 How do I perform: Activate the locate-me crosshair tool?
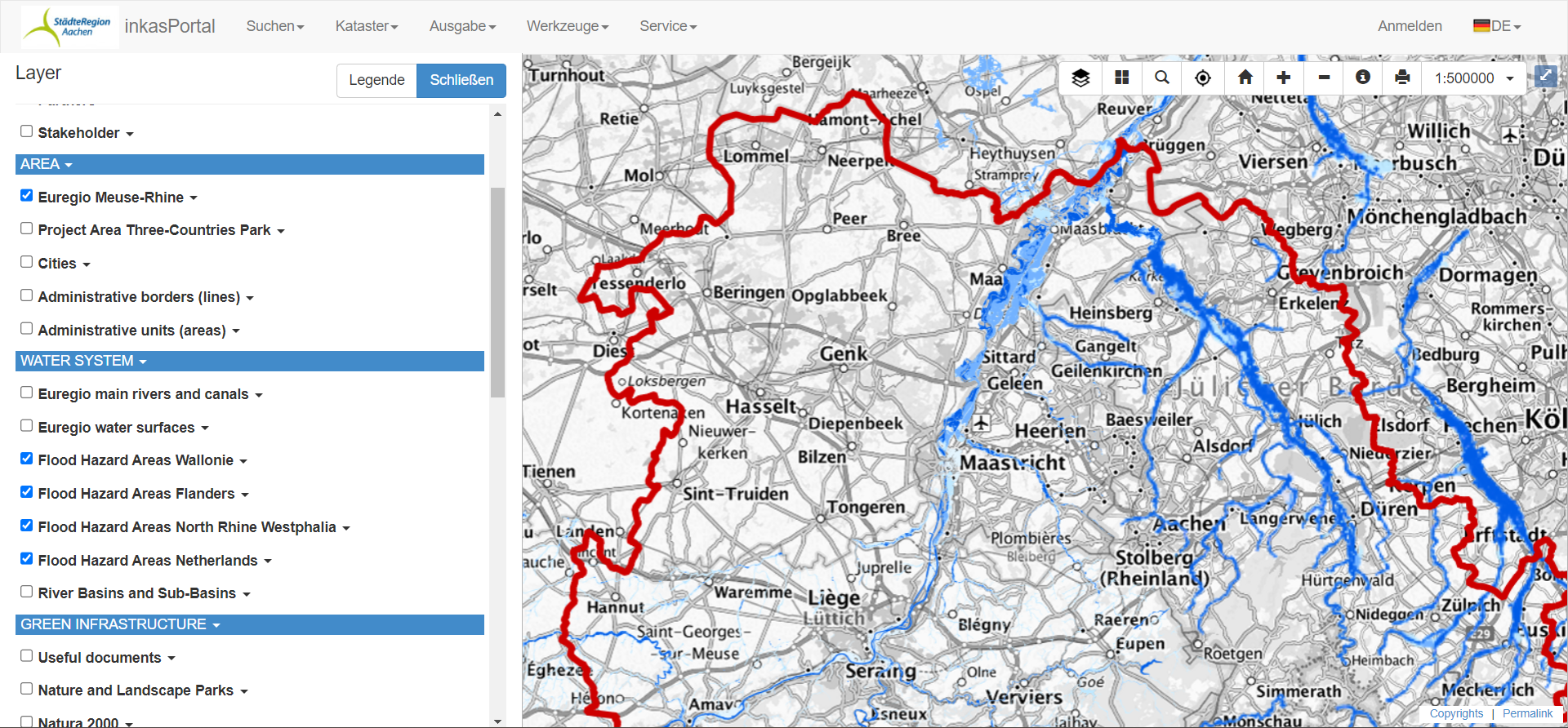(1202, 78)
